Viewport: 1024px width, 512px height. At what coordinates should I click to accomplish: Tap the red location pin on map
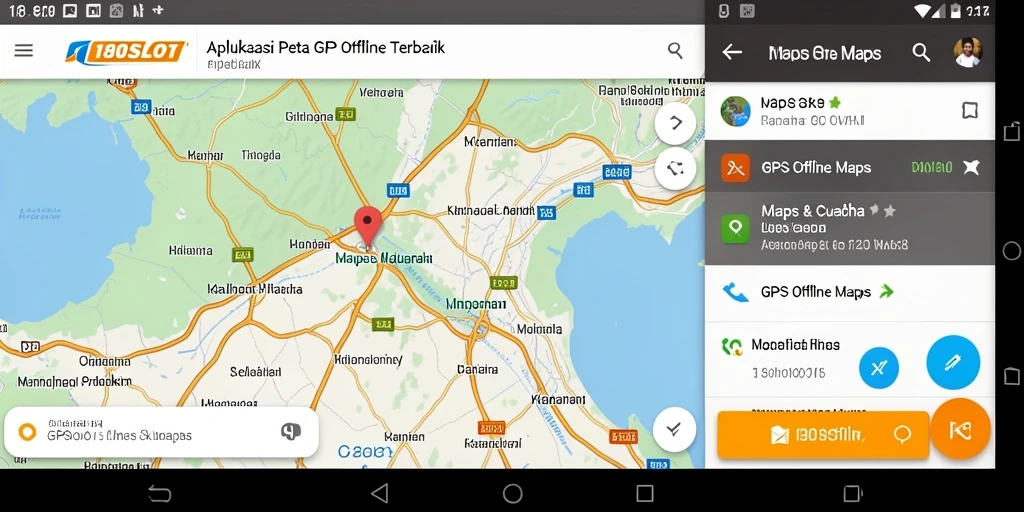pos(368,227)
